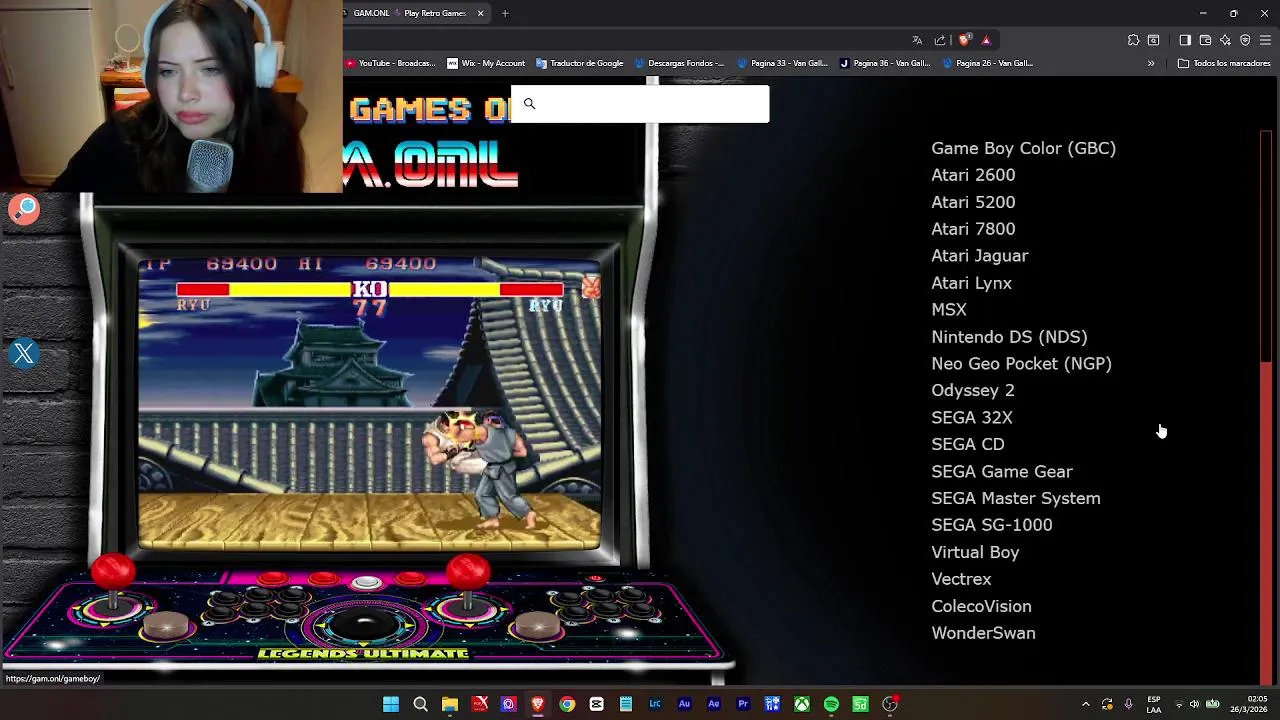This screenshot has width=1280, height=720.
Task: Open Wix My Account bookmark
Action: pos(486,63)
